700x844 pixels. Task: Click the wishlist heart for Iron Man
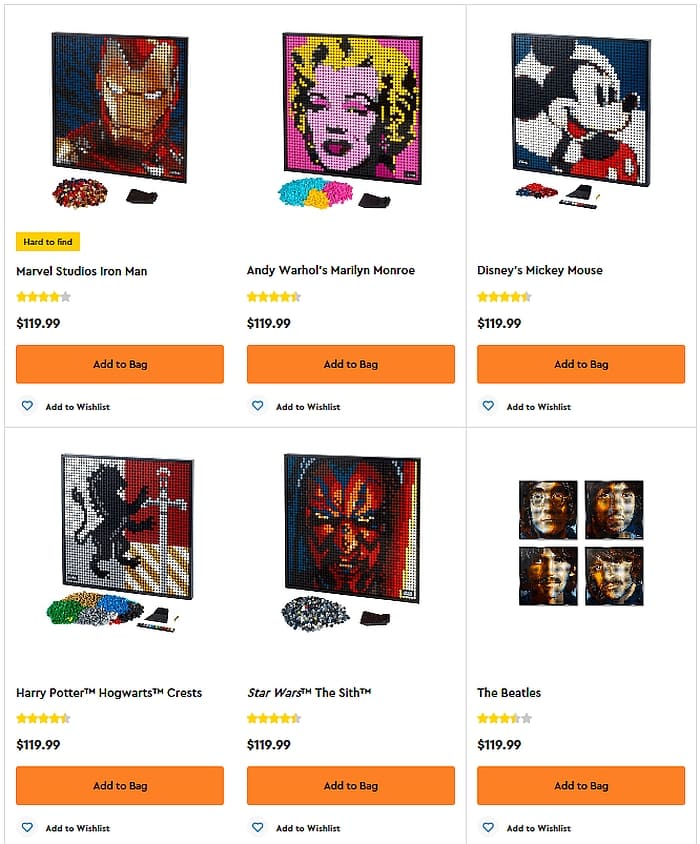click(27, 405)
